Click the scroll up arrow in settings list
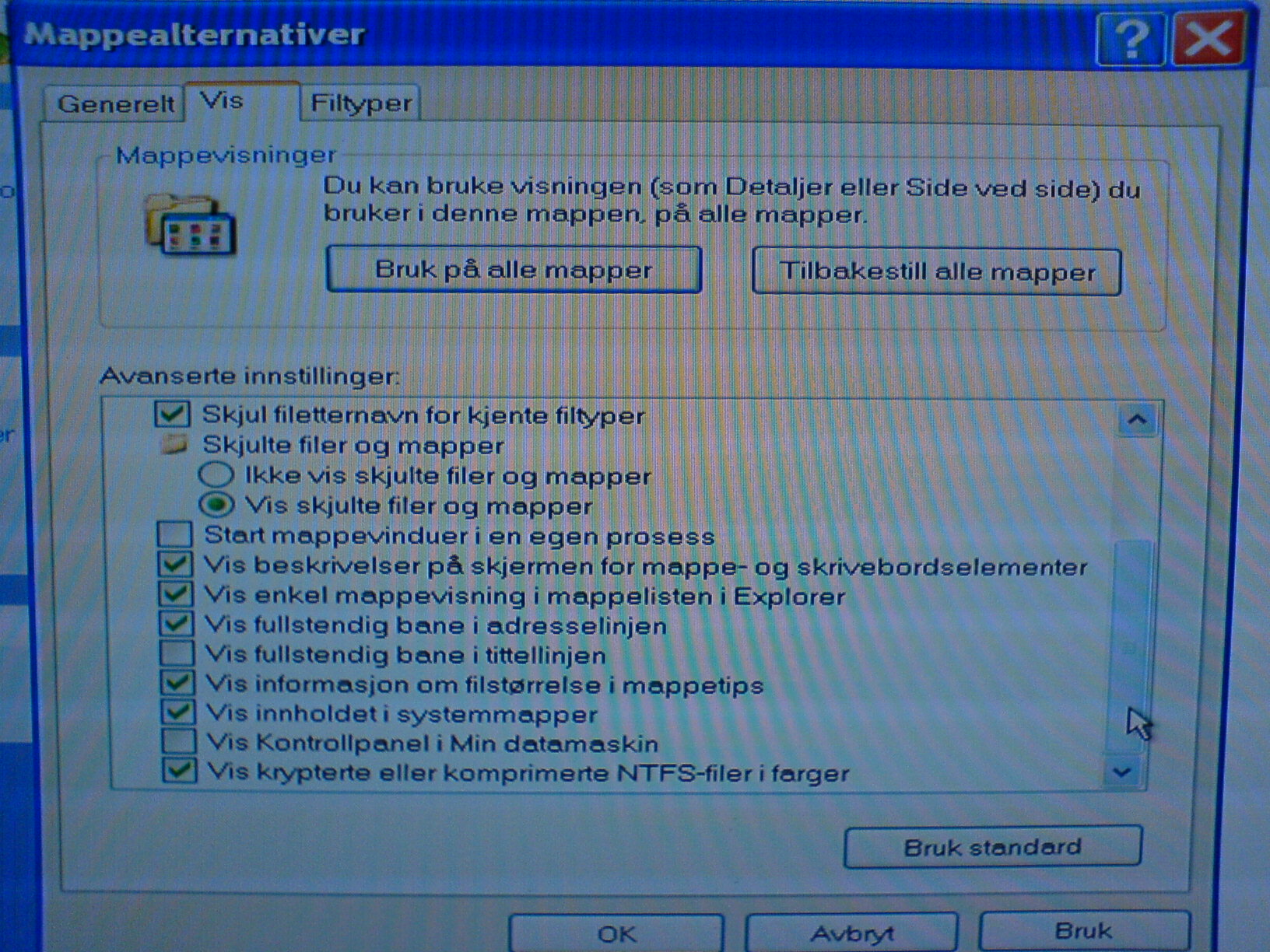Image resolution: width=1270 pixels, height=952 pixels. [x=1137, y=420]
